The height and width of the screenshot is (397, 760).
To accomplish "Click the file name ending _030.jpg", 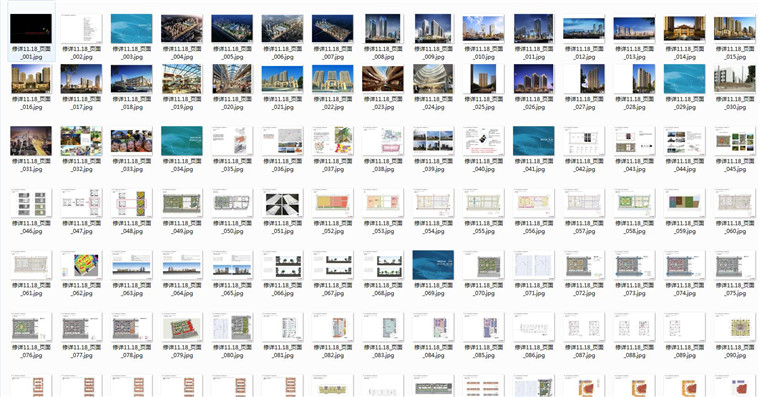I will point(735,103).
